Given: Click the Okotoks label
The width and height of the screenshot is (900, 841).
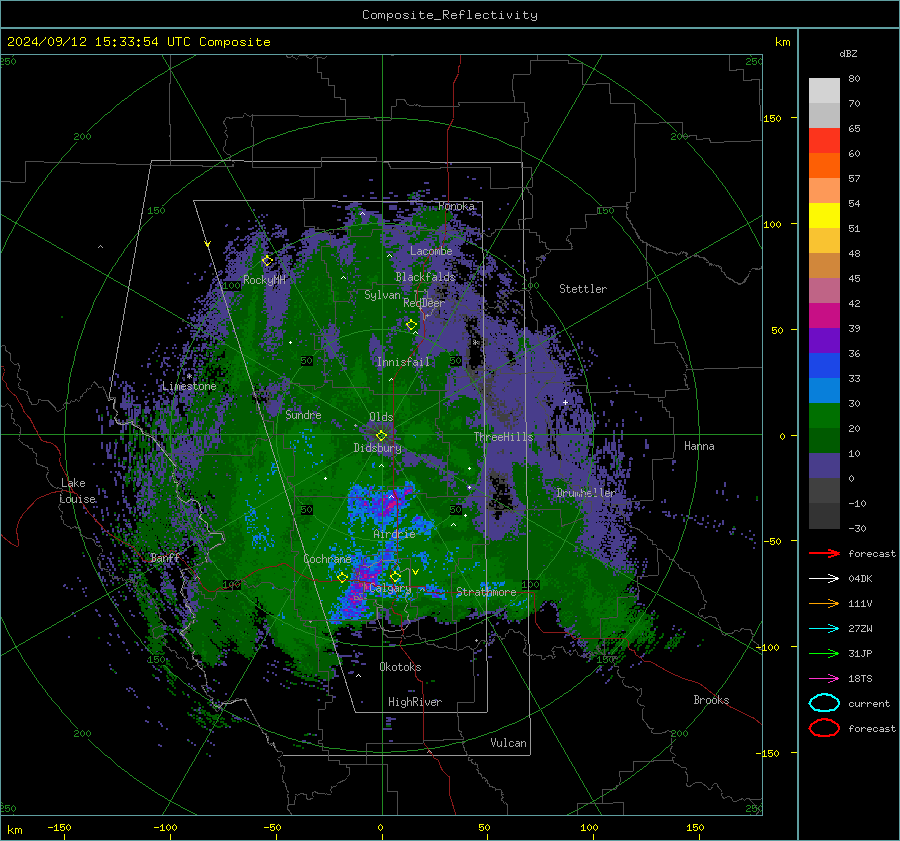Looking at the screenshot, I should [400, 666].
